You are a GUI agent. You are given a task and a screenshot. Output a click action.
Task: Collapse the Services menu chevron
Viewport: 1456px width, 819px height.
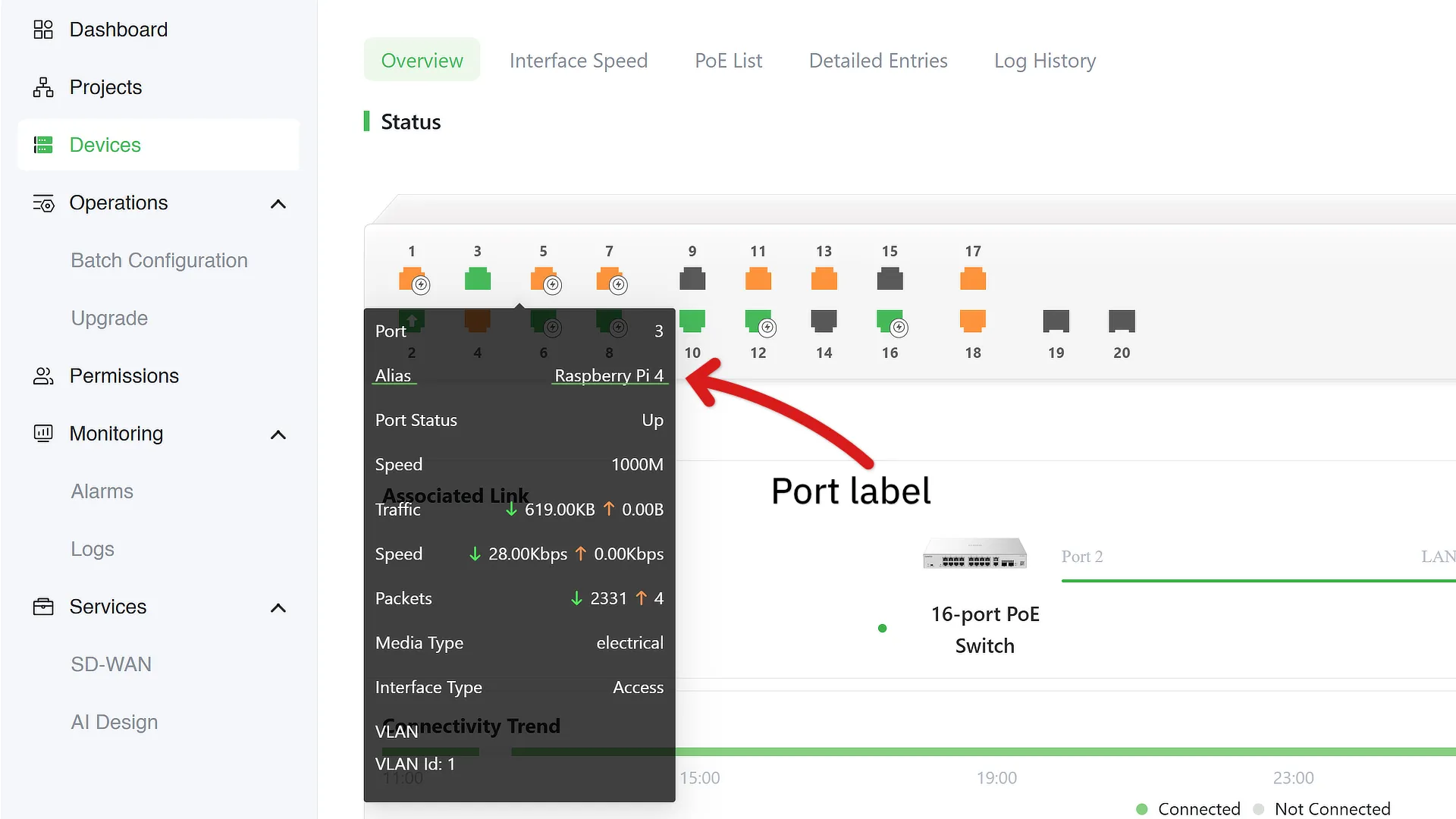point(278,608)
